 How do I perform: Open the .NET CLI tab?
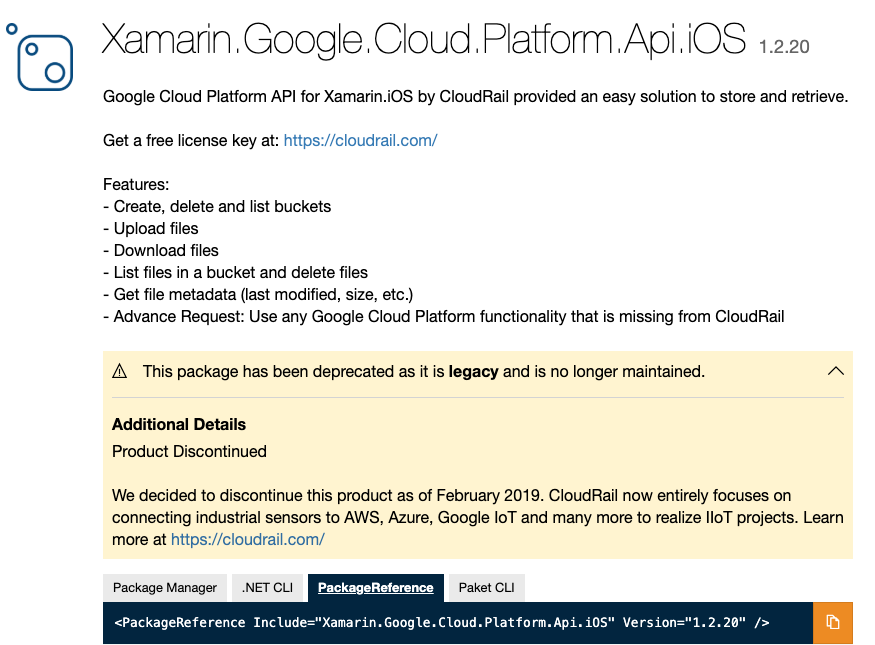coord(267,588)
